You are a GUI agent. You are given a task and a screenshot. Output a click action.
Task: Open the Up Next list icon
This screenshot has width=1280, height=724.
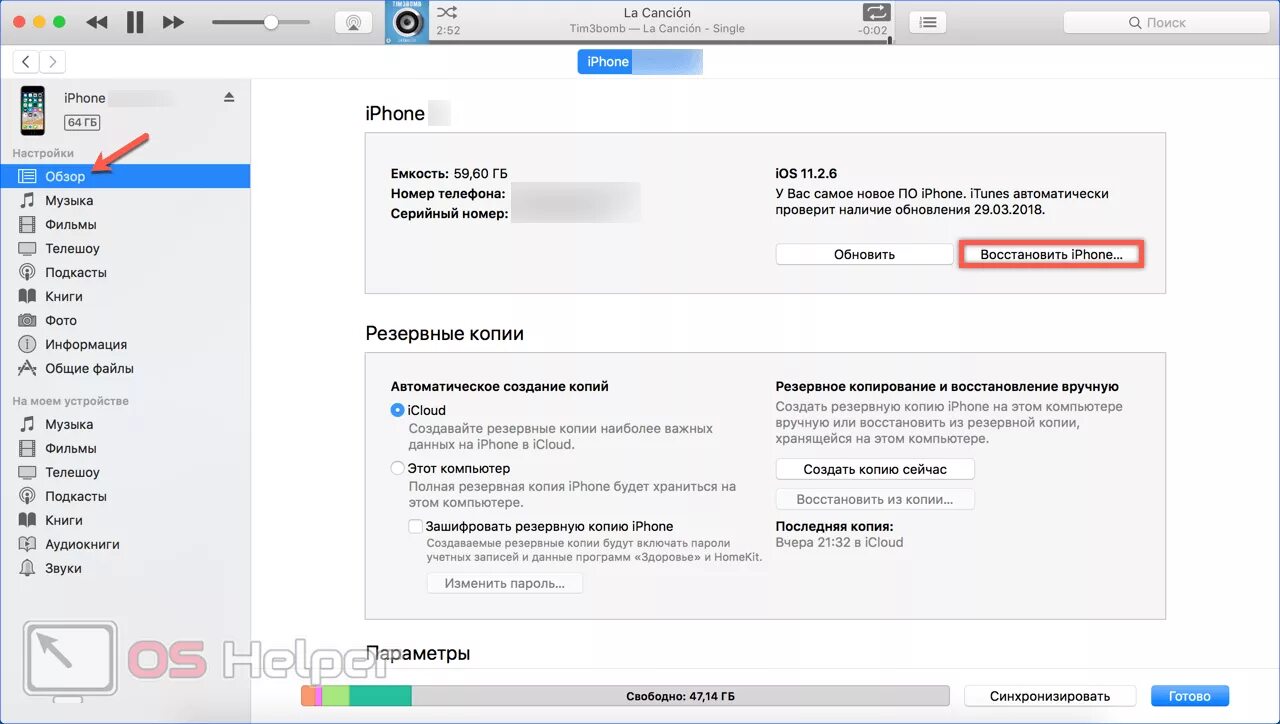929,22
